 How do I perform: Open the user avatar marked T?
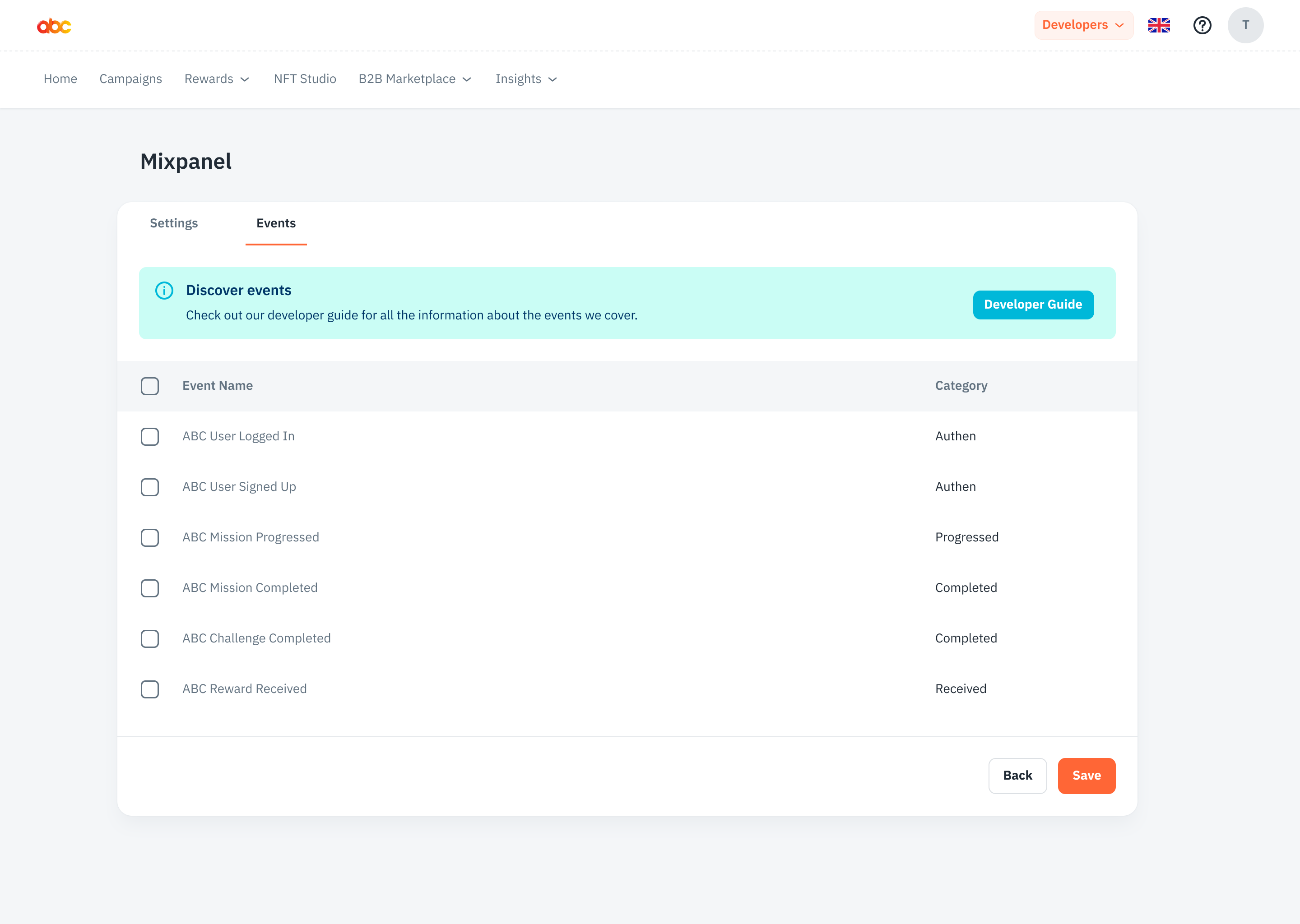click(1245, 25)
